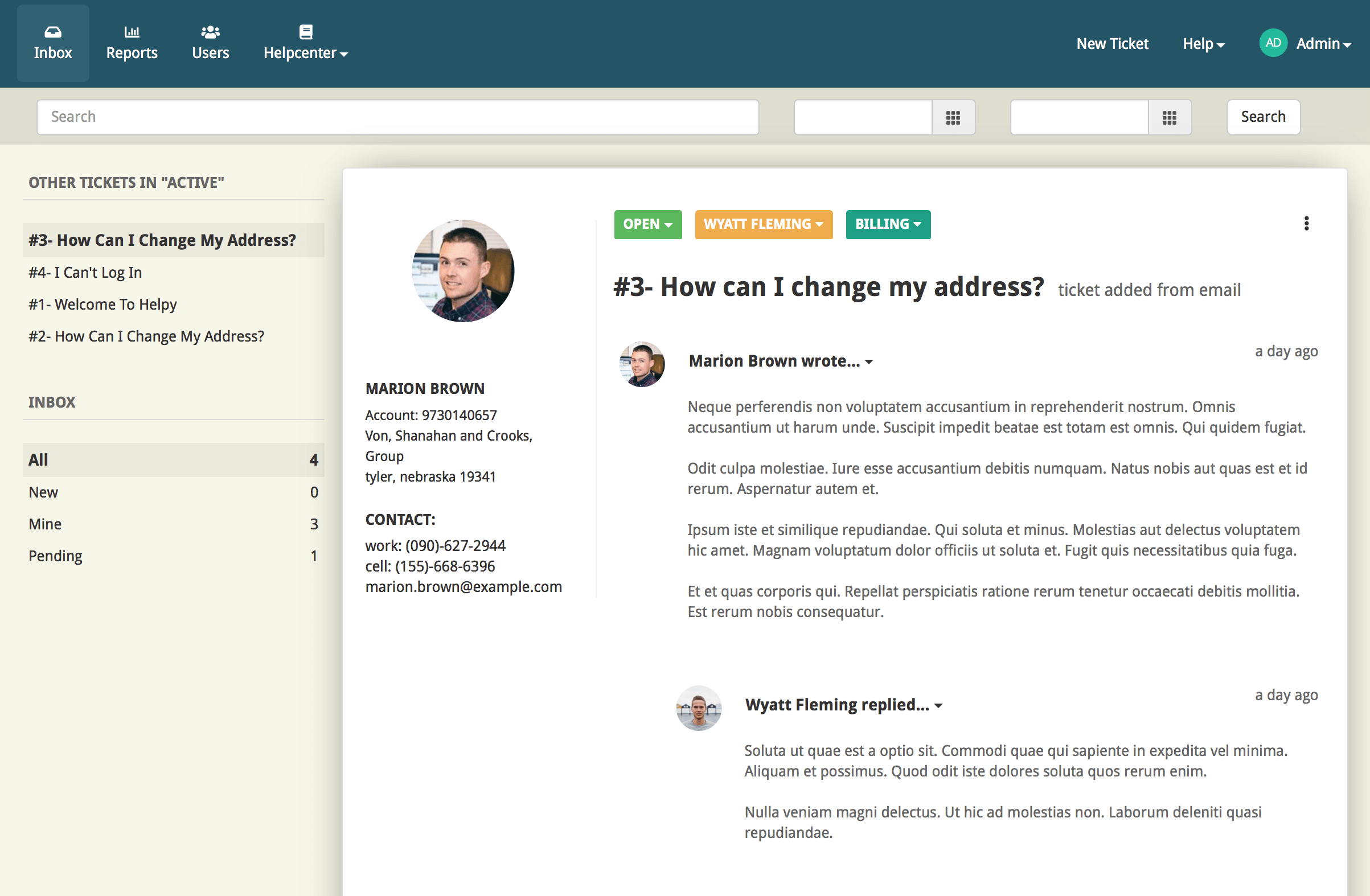Screen dimensions: 1370x896
Task: Select the Pending inbox filter
Action: point(55,556)
